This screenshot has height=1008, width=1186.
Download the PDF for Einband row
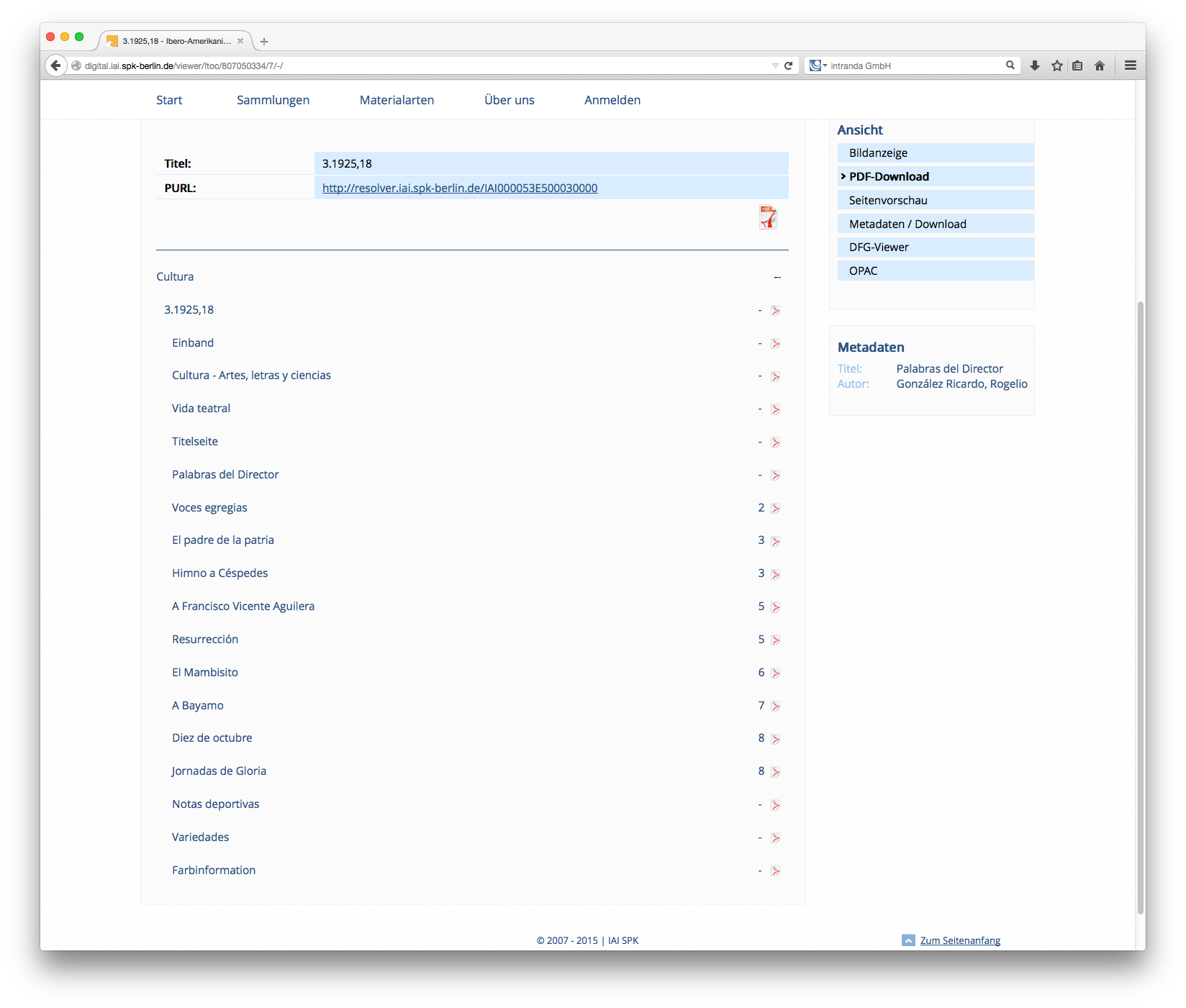(x=775, y=344)
